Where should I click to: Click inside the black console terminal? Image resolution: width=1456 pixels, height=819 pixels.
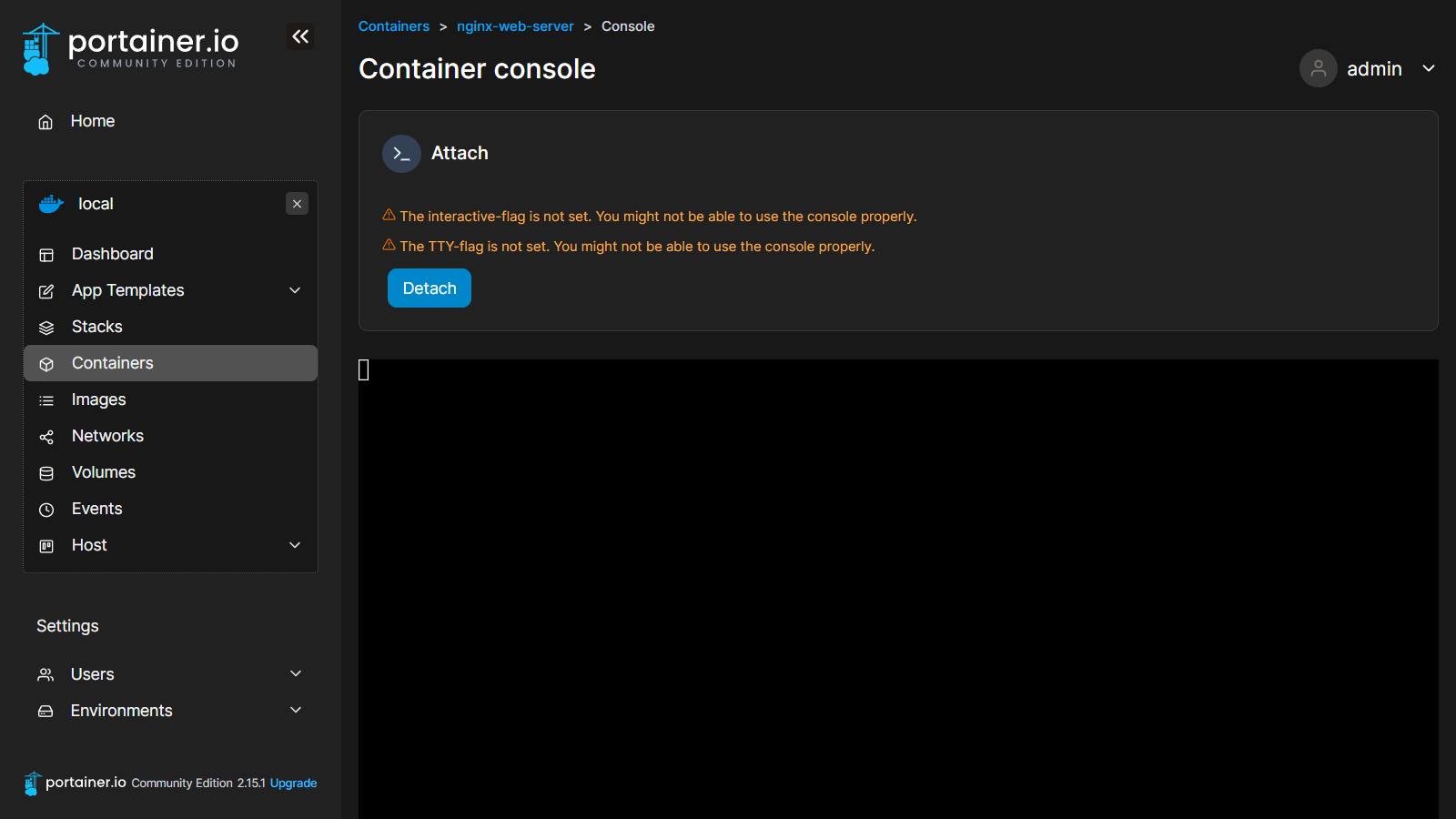click(x=898, y=582)
